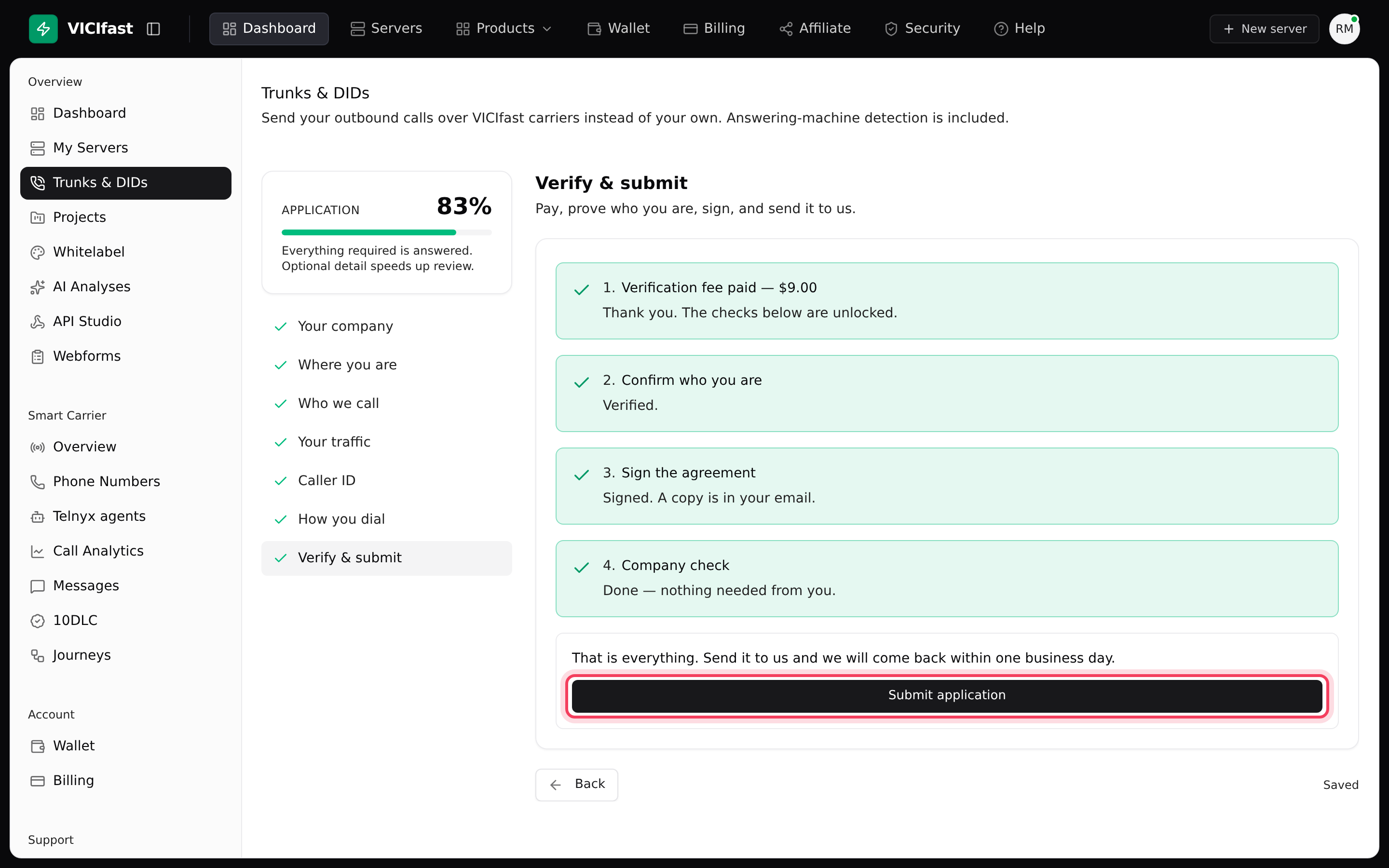Toggle the sidebar collapse icon
The width and height of the screenshot is (1389, 868).
tap(153, 29)
